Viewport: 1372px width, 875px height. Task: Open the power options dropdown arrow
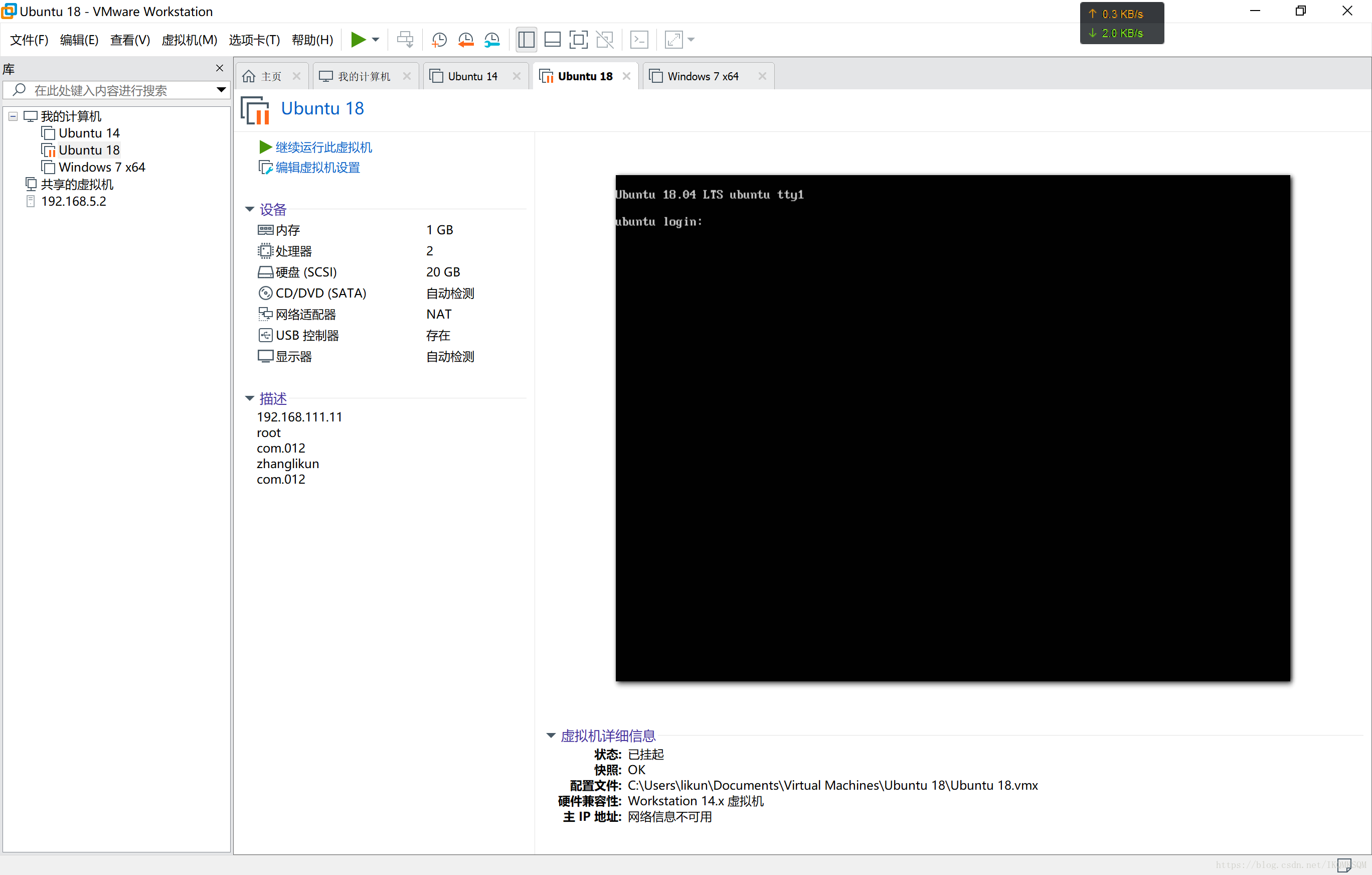376,40
